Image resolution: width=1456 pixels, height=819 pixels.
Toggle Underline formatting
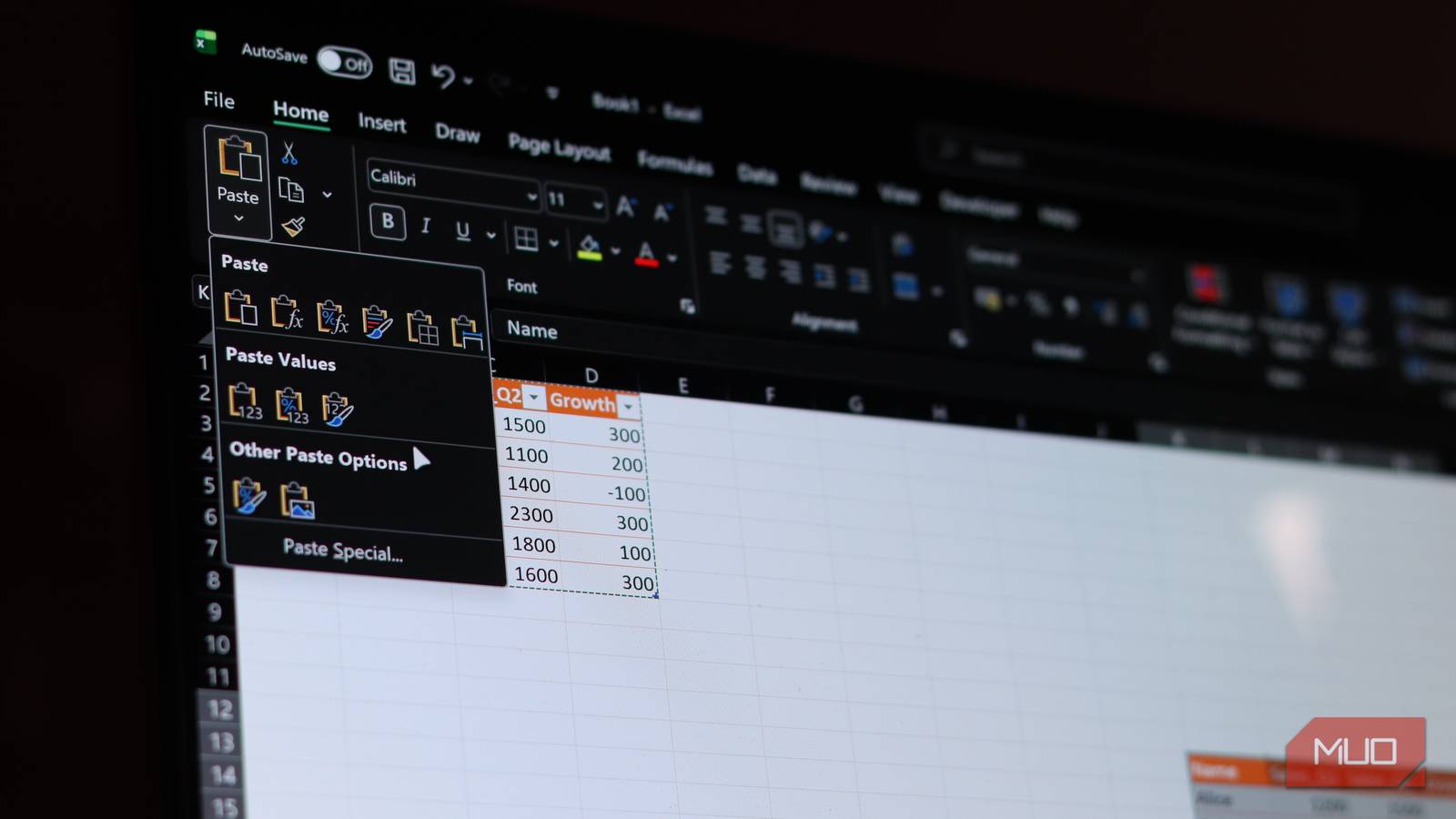tap(462, 231)
